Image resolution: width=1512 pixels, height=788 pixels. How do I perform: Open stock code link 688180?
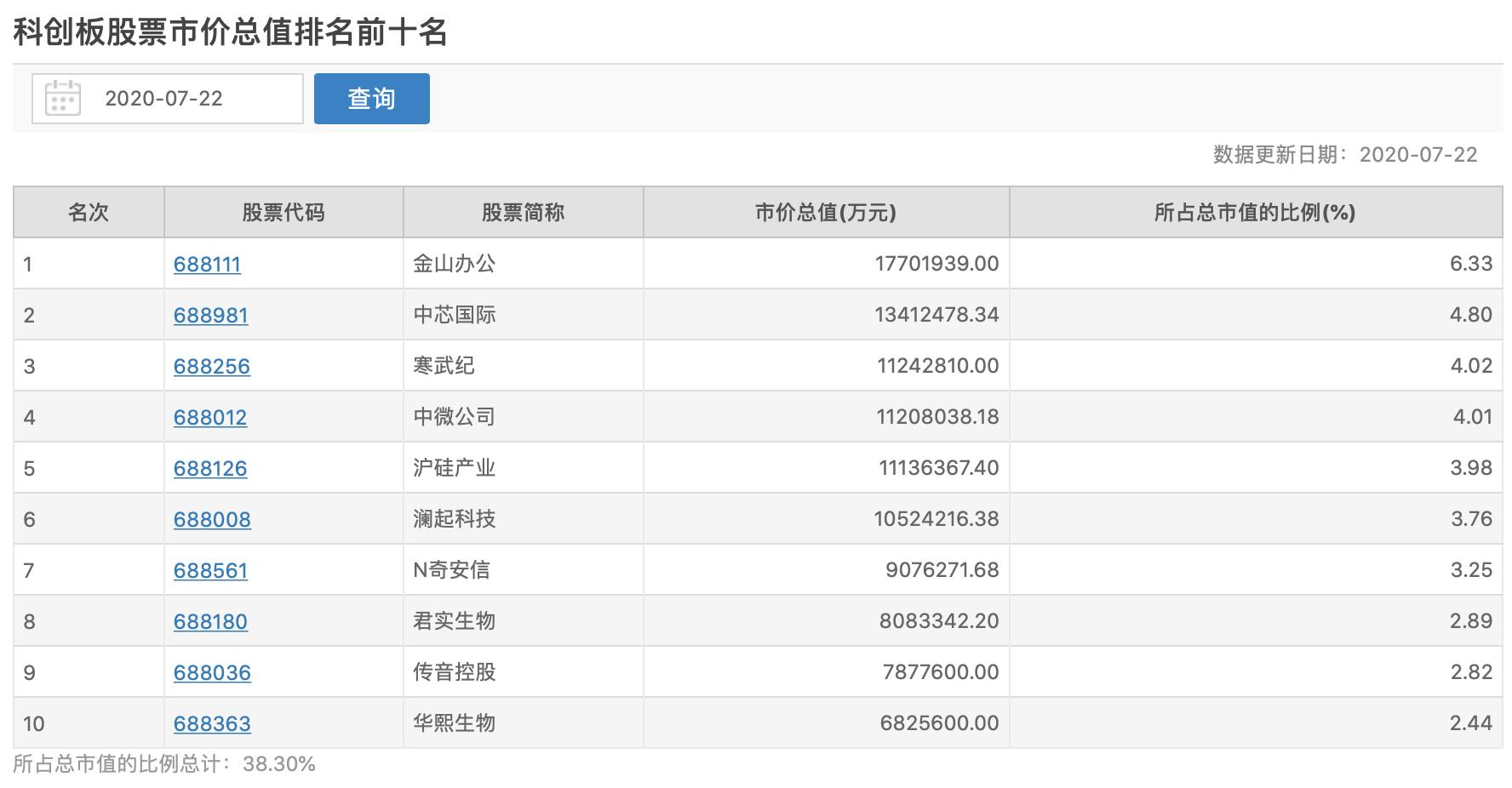[x=210, y=622]
